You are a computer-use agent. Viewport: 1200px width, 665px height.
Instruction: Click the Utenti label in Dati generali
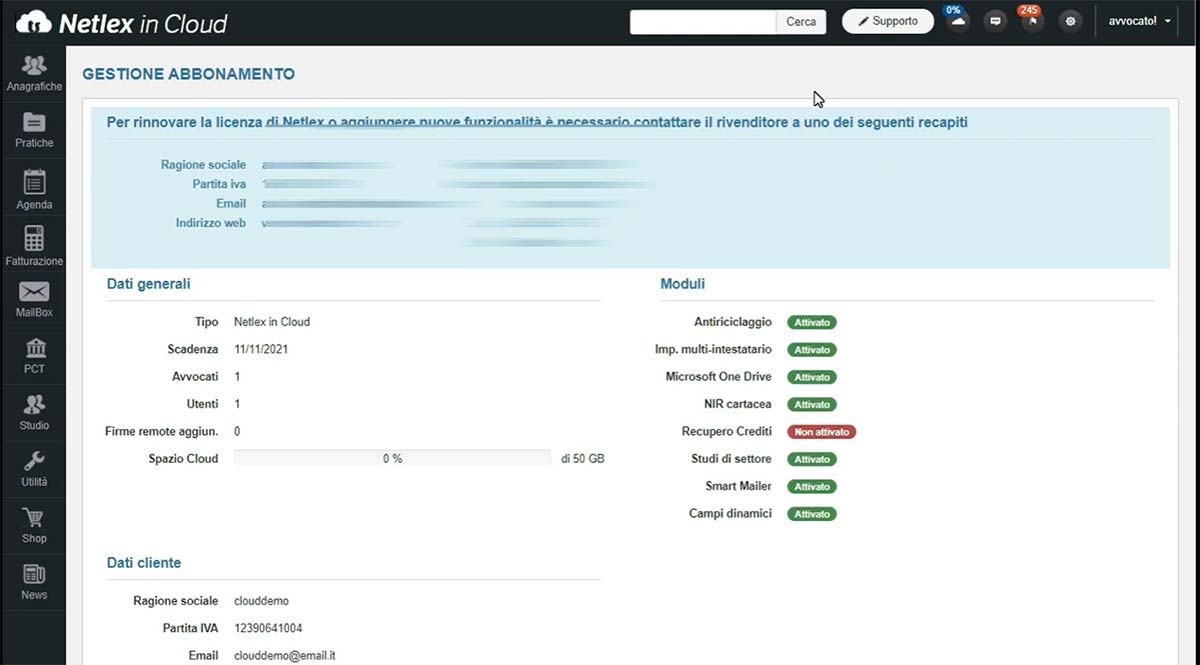click(x=202, y=404)
